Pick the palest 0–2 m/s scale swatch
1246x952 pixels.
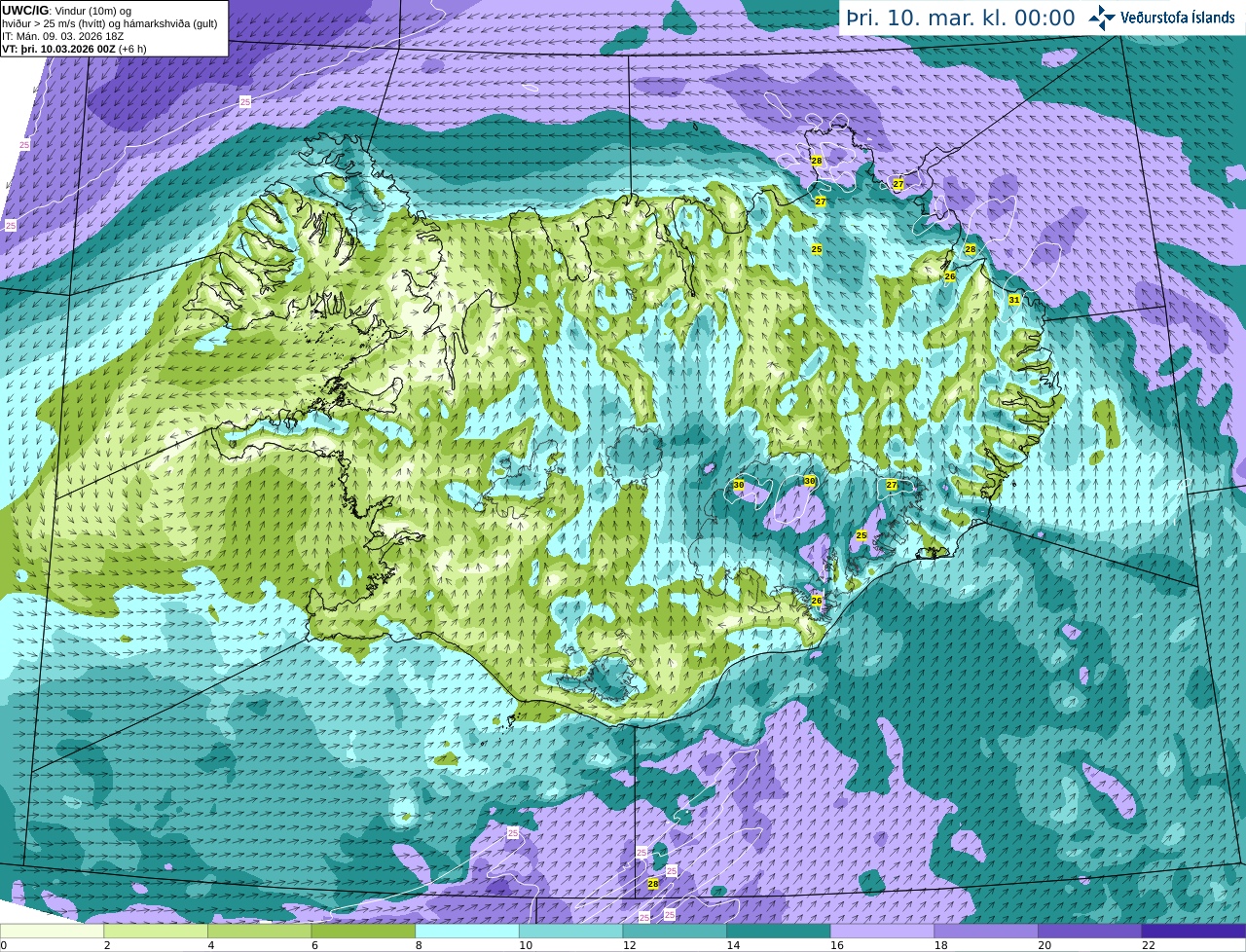(53, 931)
